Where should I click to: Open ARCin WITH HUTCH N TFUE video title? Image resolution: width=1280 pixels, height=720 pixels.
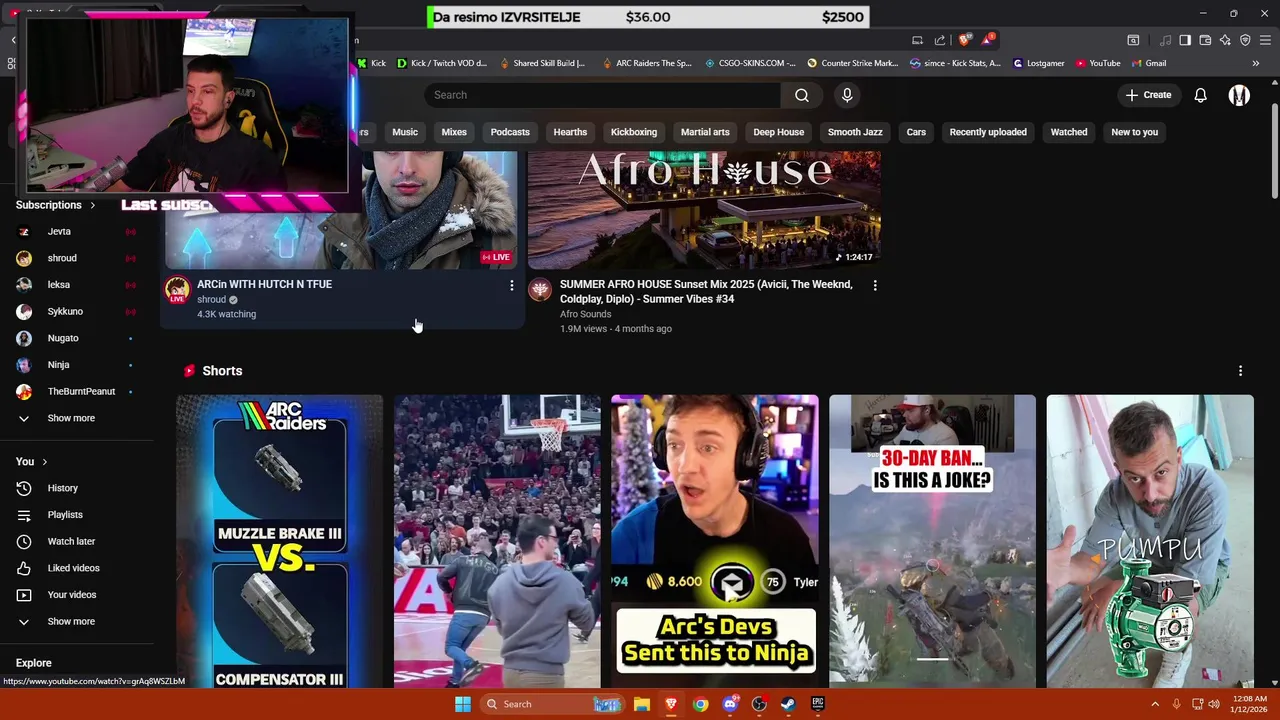[x=264, y=284]
